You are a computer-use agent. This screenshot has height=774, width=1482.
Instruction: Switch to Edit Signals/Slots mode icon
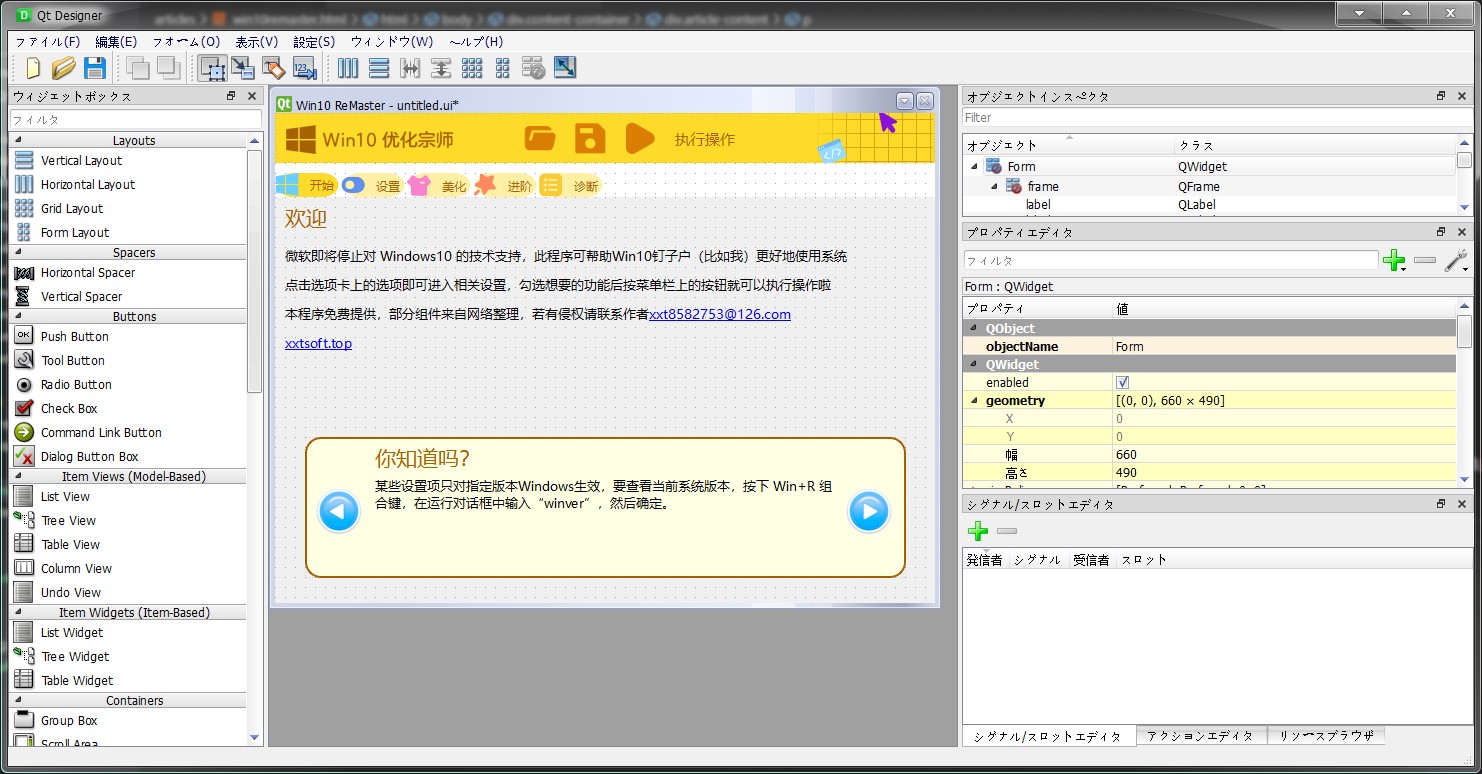pyautogui.click(x=242, y=68)
